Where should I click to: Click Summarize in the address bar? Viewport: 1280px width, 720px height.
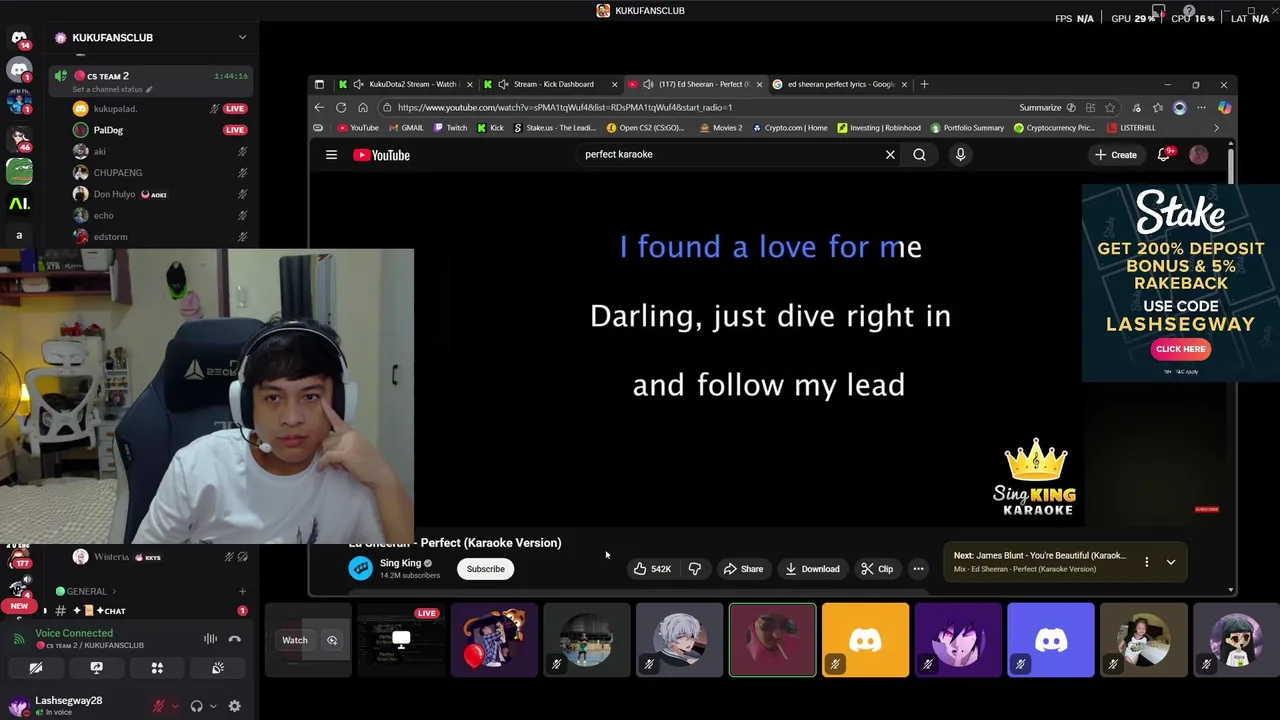[x=1047, y=108]
